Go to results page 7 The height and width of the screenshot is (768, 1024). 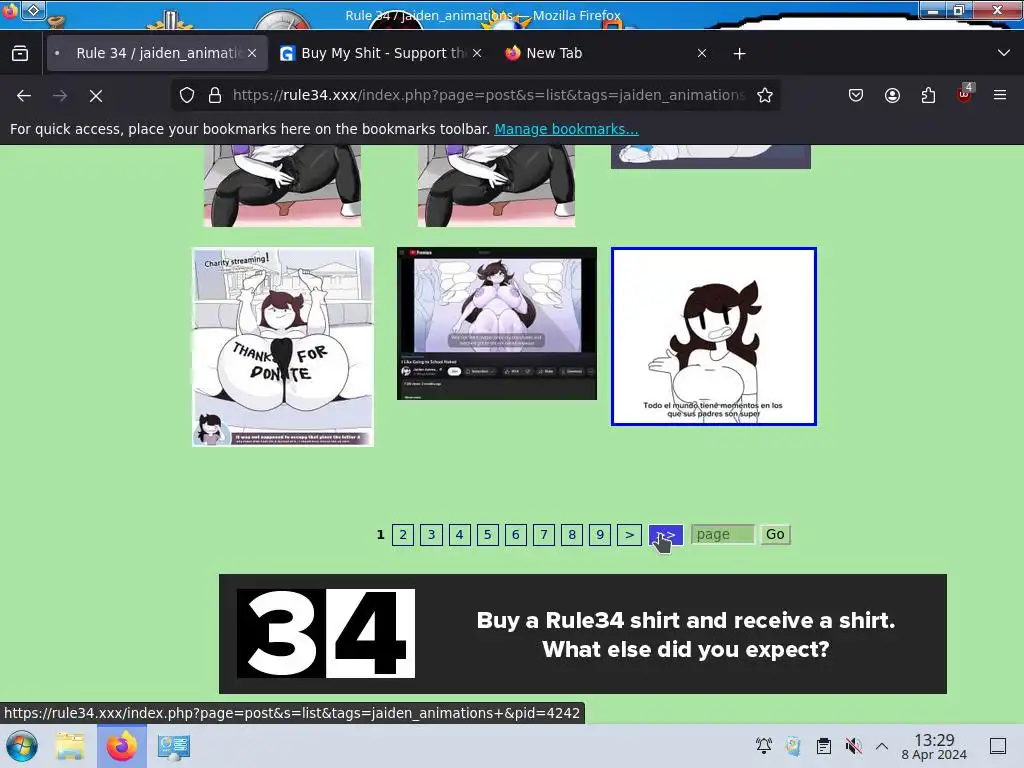pyautogui.click(x=543, y=535)
